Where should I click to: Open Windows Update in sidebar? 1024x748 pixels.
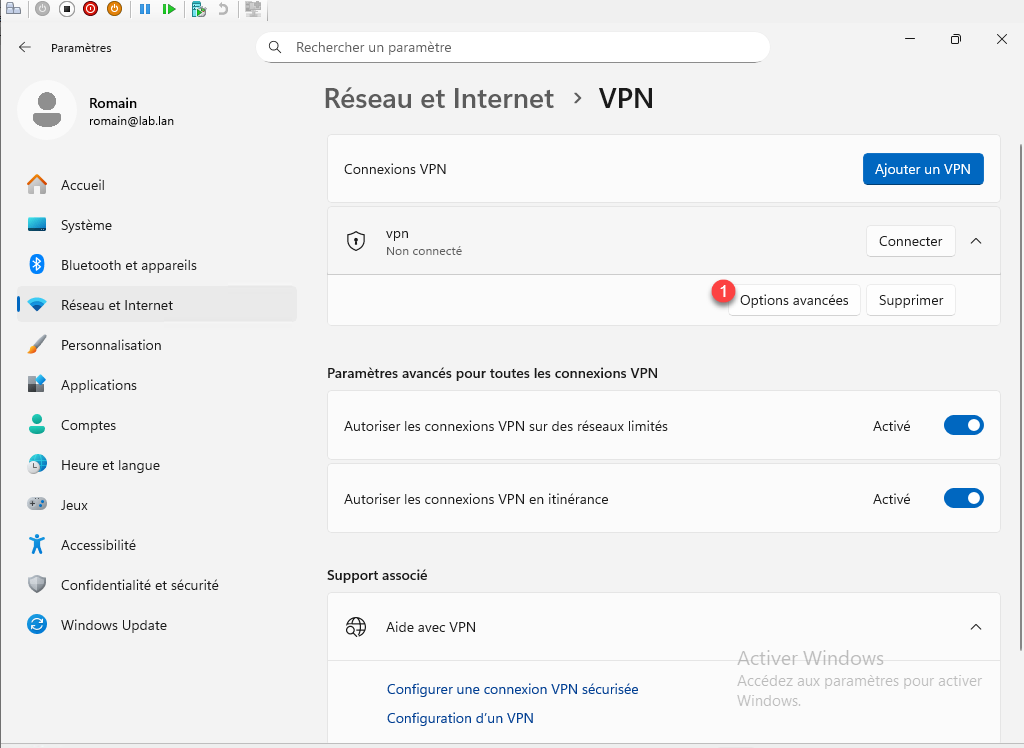(113, 625)
